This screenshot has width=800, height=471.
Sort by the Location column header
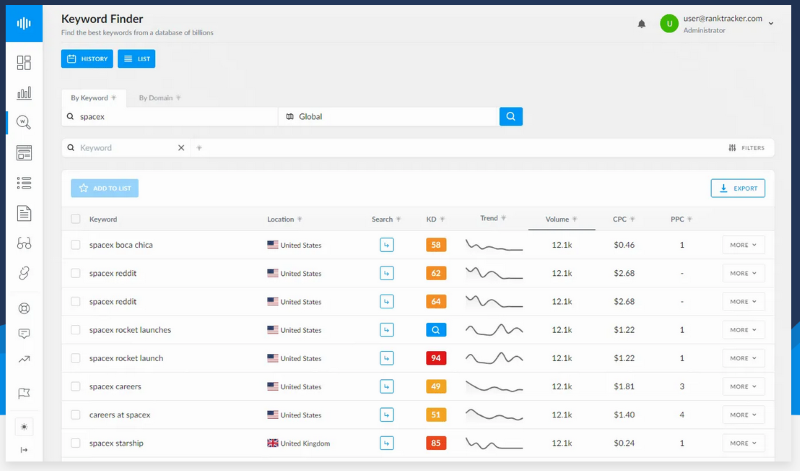click(x=285, y=219)
